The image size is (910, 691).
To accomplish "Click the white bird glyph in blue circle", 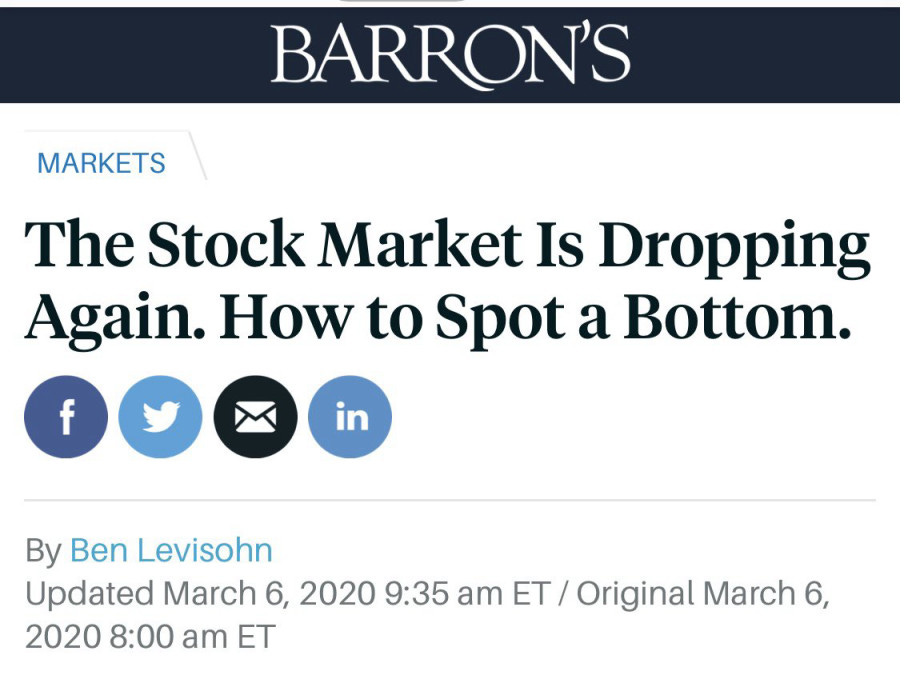I will [x=161, y=417].
